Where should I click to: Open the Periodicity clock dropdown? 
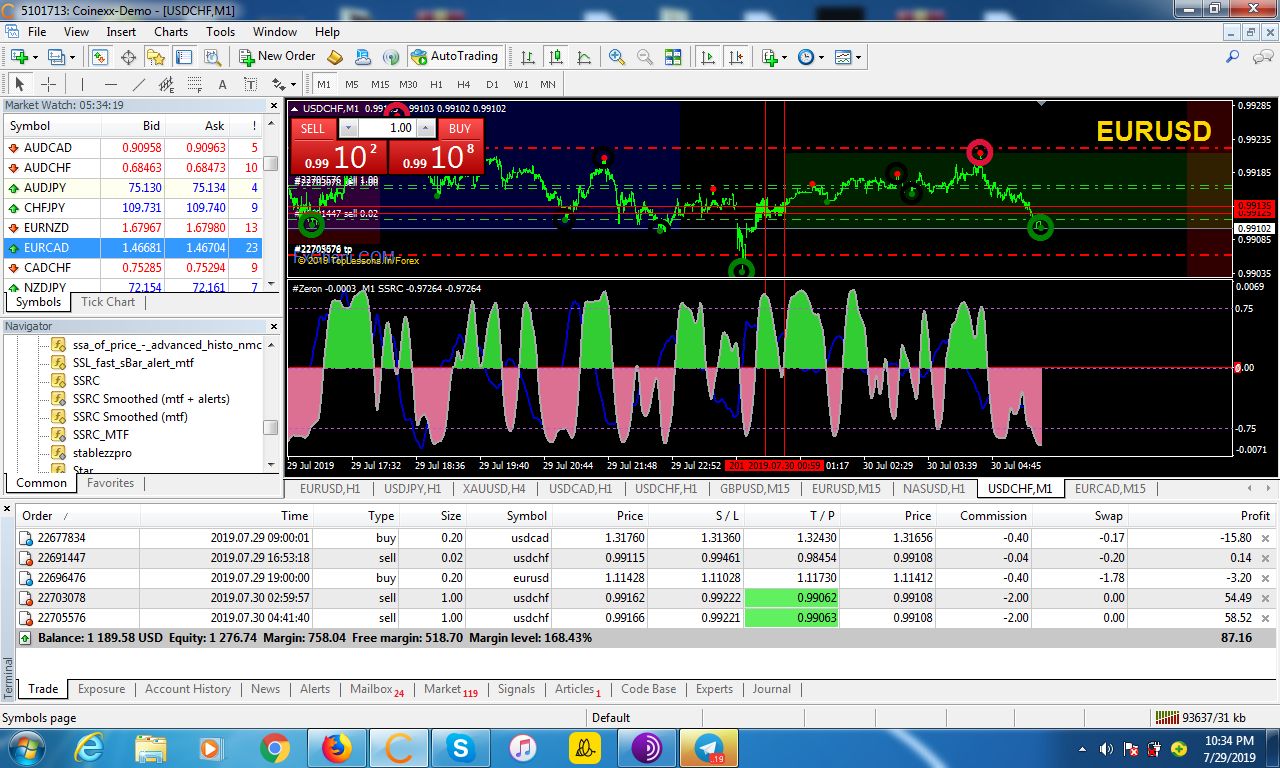pos(810,57)
